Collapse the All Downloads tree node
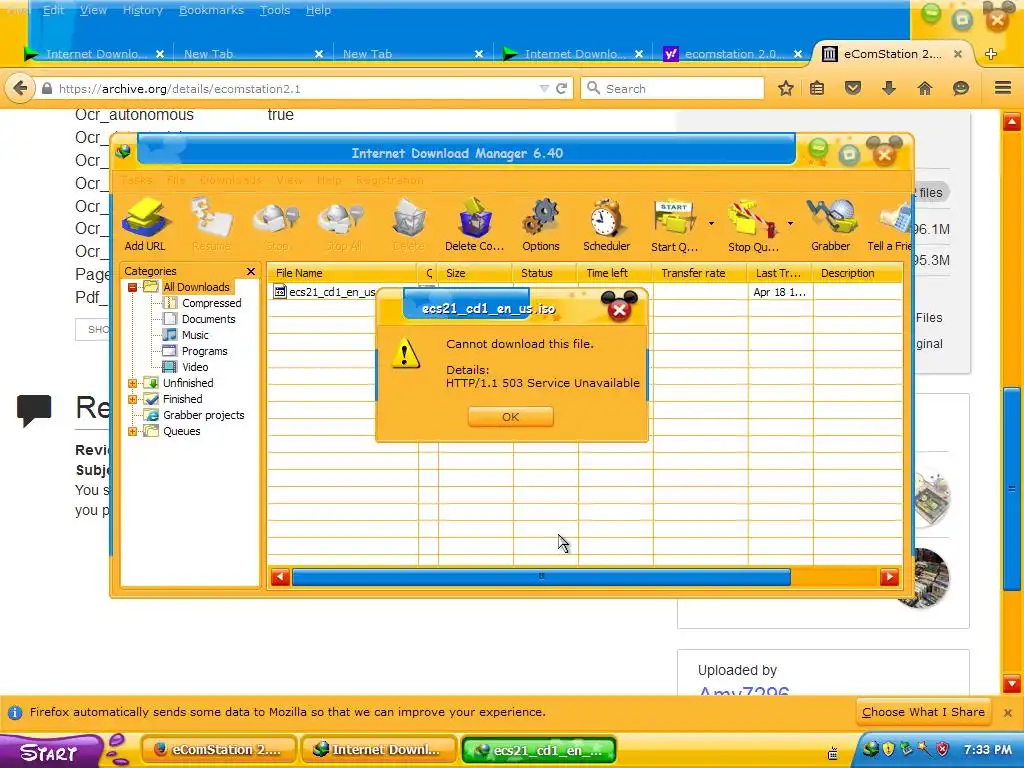The height and width of the screenshot is (768, 1024). 133,287
